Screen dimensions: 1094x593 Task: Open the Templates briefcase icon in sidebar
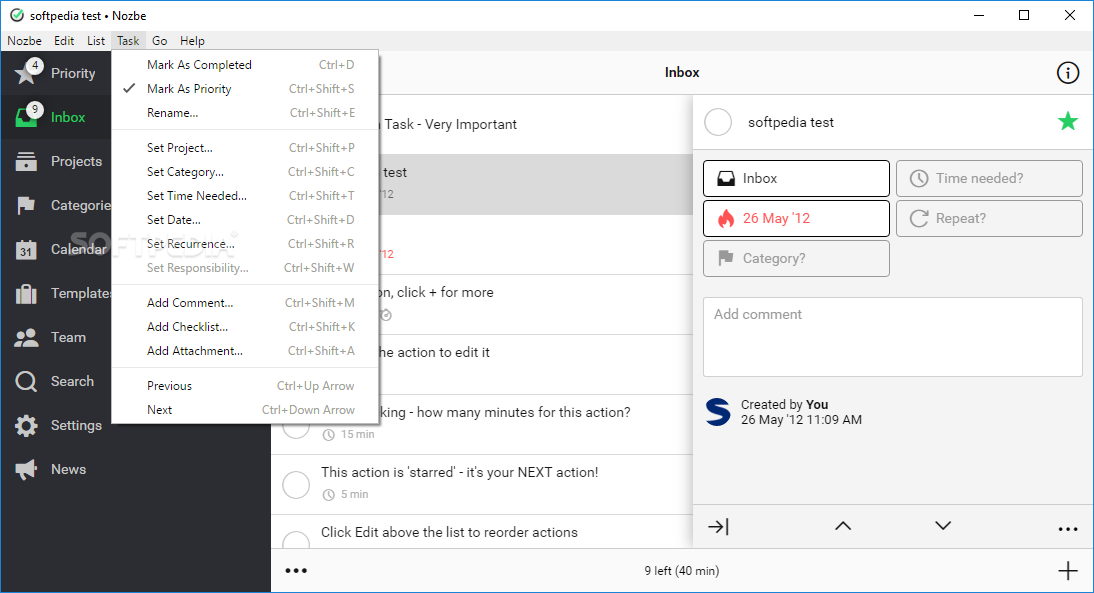(x=27, y=294)
